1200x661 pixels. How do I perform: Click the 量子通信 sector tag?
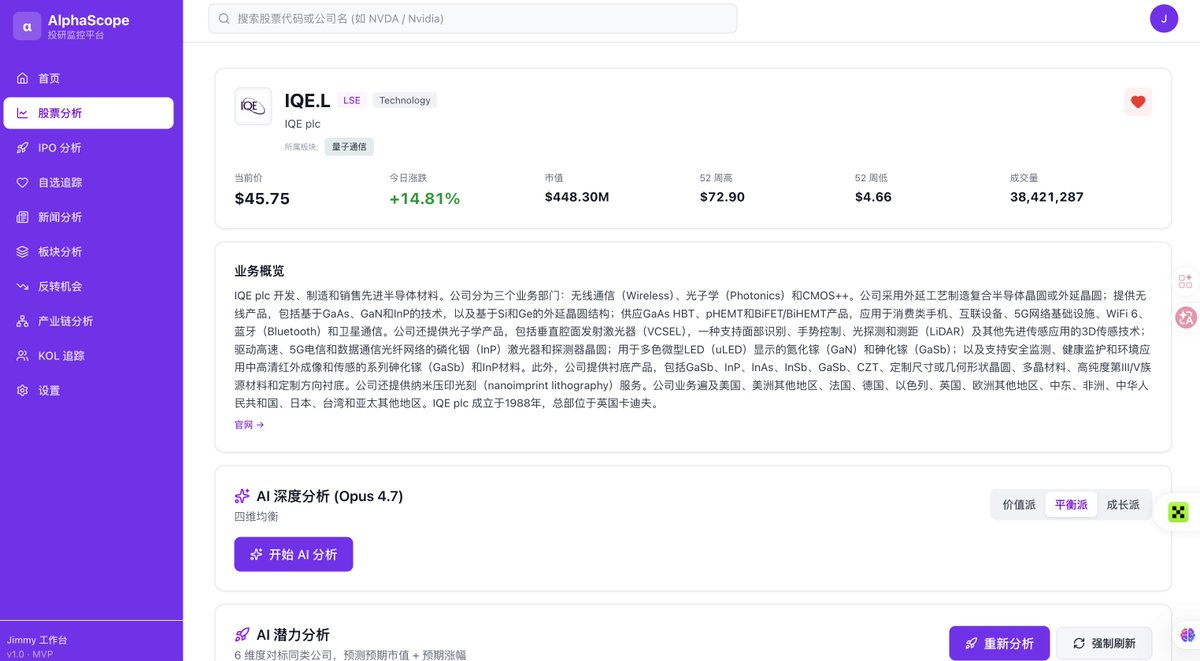pyautogui.click(x=349, y=147)
